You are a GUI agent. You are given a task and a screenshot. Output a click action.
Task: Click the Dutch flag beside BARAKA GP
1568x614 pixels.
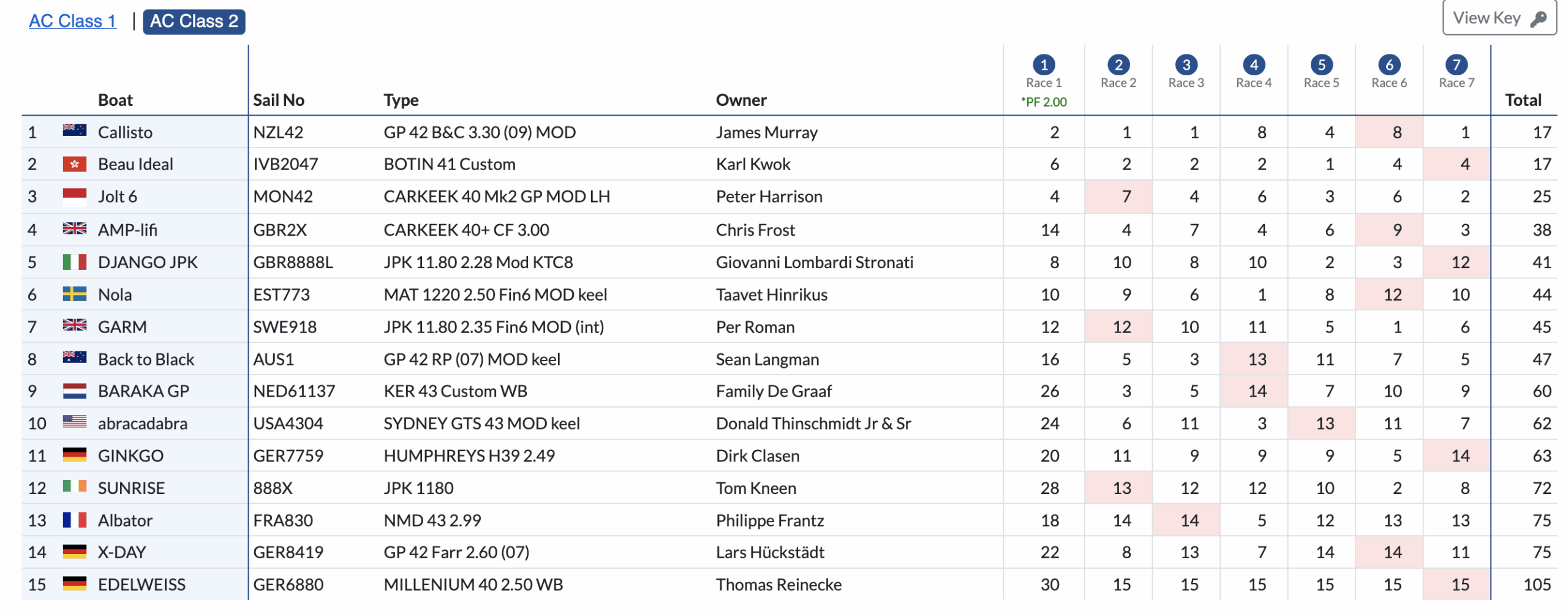(x=75, y=391)
